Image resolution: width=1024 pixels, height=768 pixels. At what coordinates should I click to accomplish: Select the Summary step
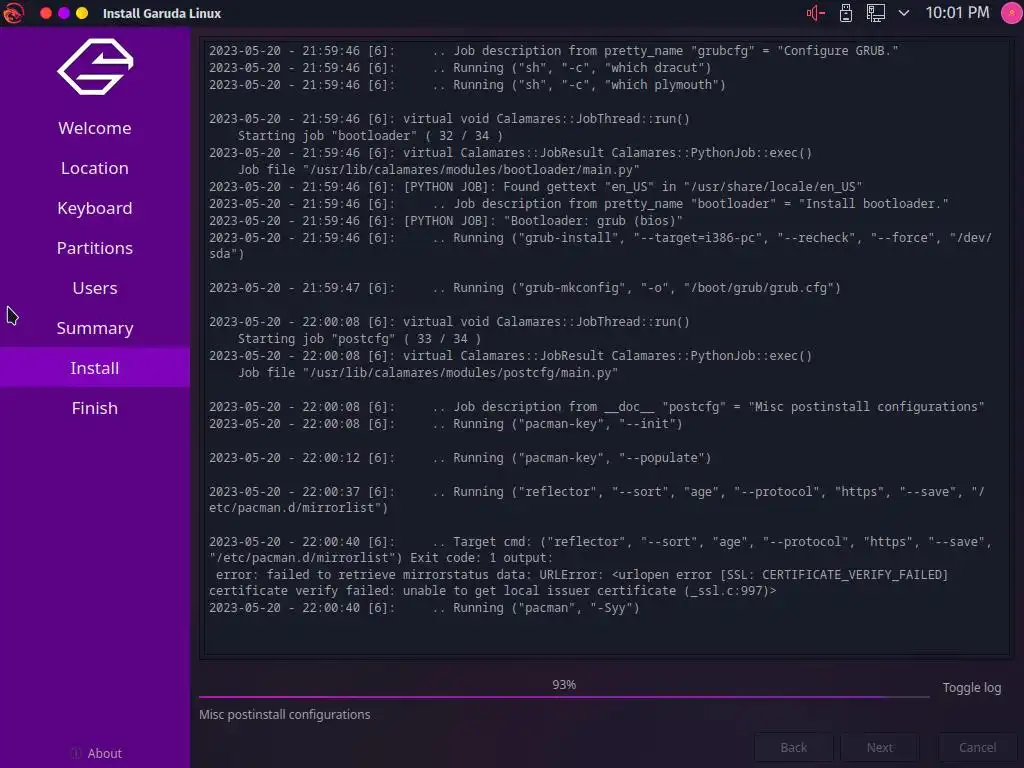click(x=95, y=328)
